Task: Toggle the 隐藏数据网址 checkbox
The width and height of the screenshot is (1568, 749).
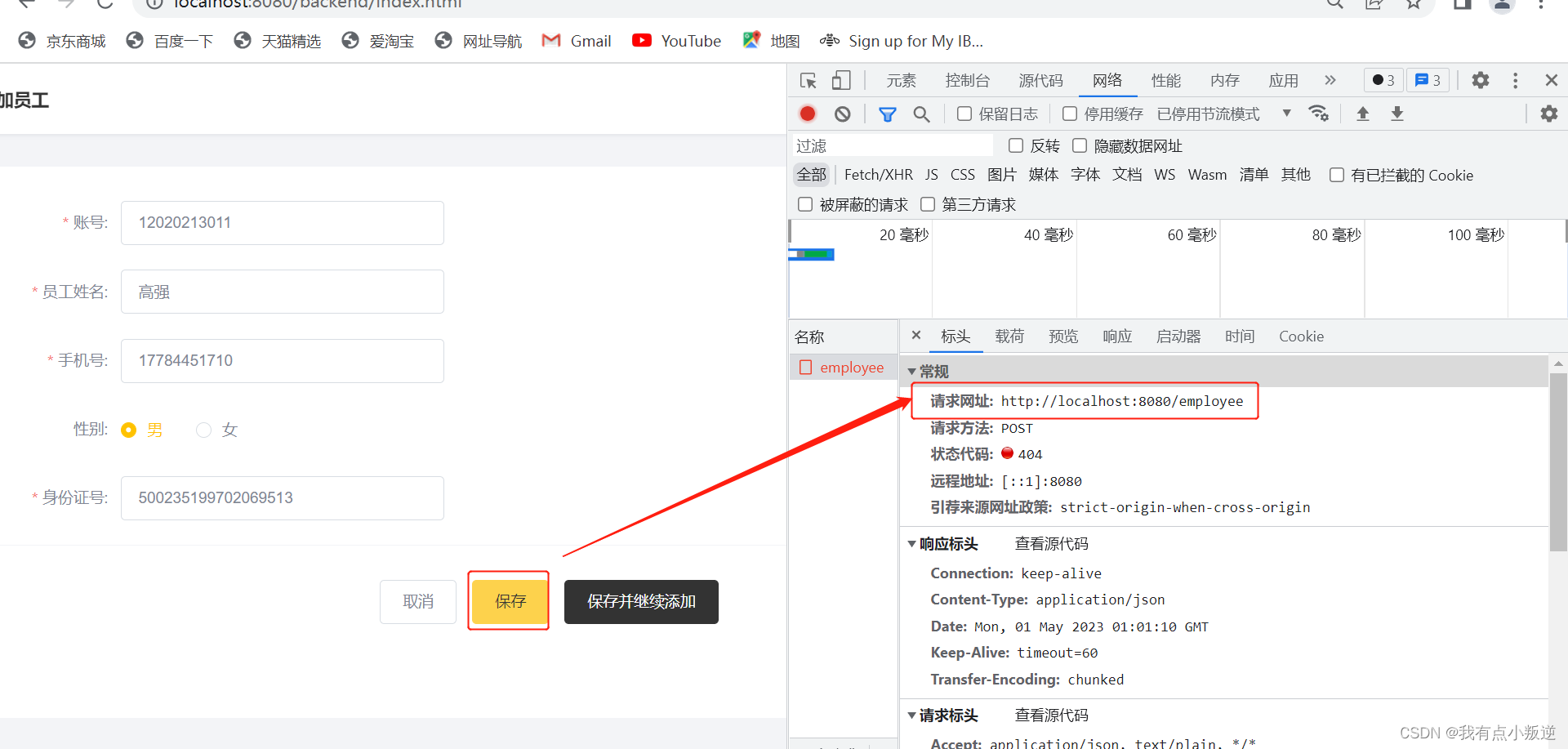Action: click(1080, 145)
